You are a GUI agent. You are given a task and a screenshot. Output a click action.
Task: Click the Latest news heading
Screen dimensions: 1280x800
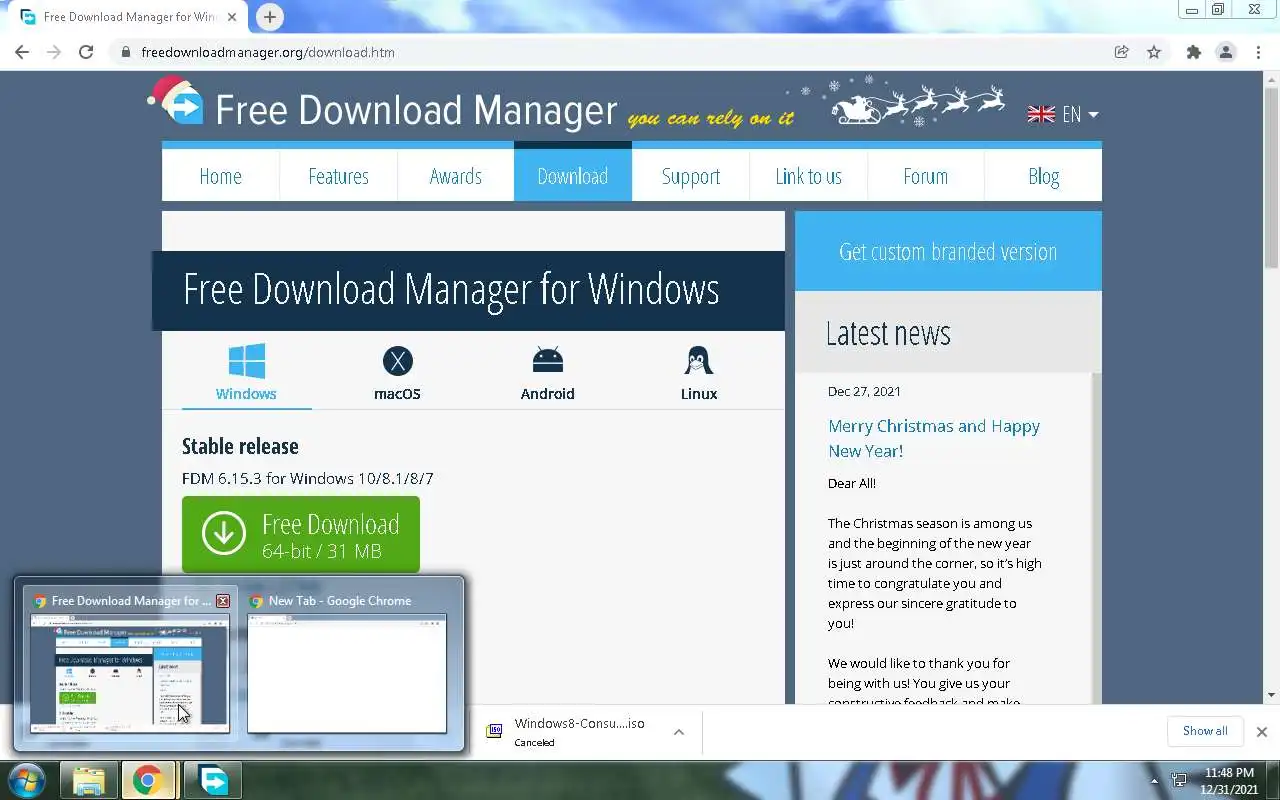click(x=888, y=333)
